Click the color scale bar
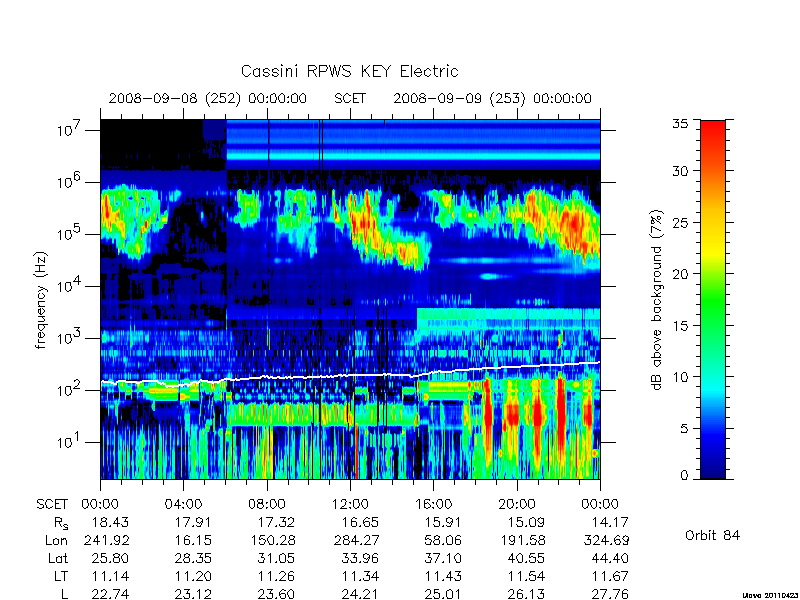The width and height of the screenshot is (800, 600). click(713, 299)
